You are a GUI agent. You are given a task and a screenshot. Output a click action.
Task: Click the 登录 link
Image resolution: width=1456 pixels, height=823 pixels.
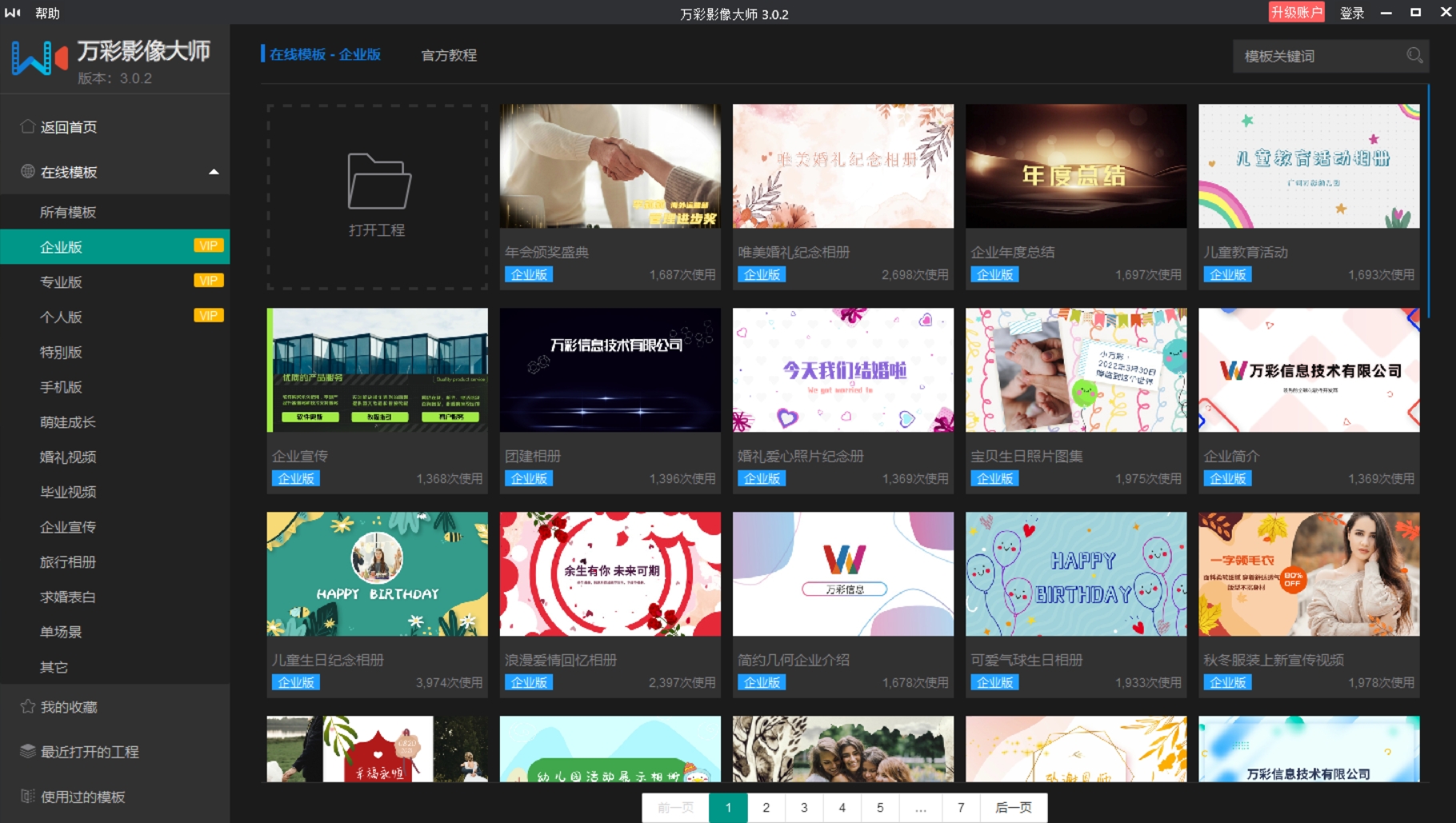(1352, 13)
